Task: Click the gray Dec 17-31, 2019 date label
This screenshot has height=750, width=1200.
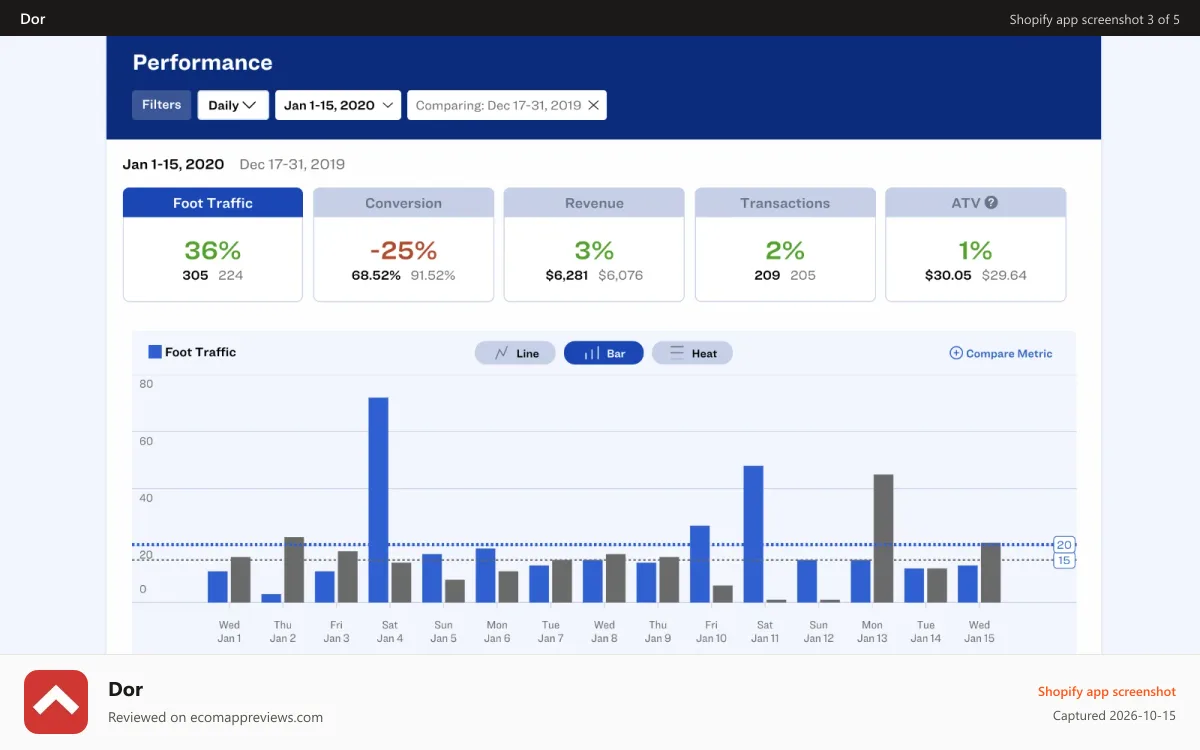Action: [292, 164]
